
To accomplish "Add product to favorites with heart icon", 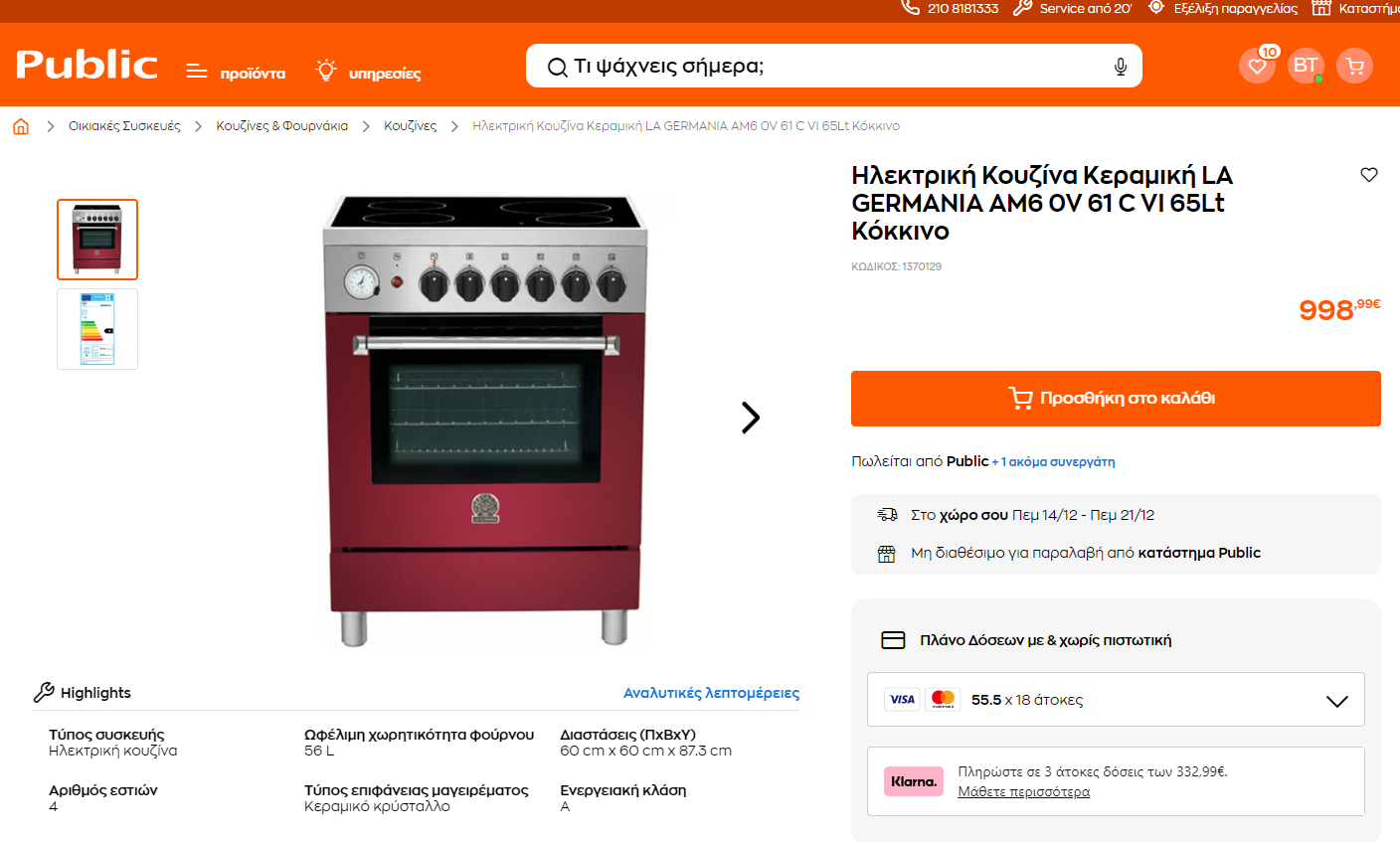I will [x=1369, y=175].
